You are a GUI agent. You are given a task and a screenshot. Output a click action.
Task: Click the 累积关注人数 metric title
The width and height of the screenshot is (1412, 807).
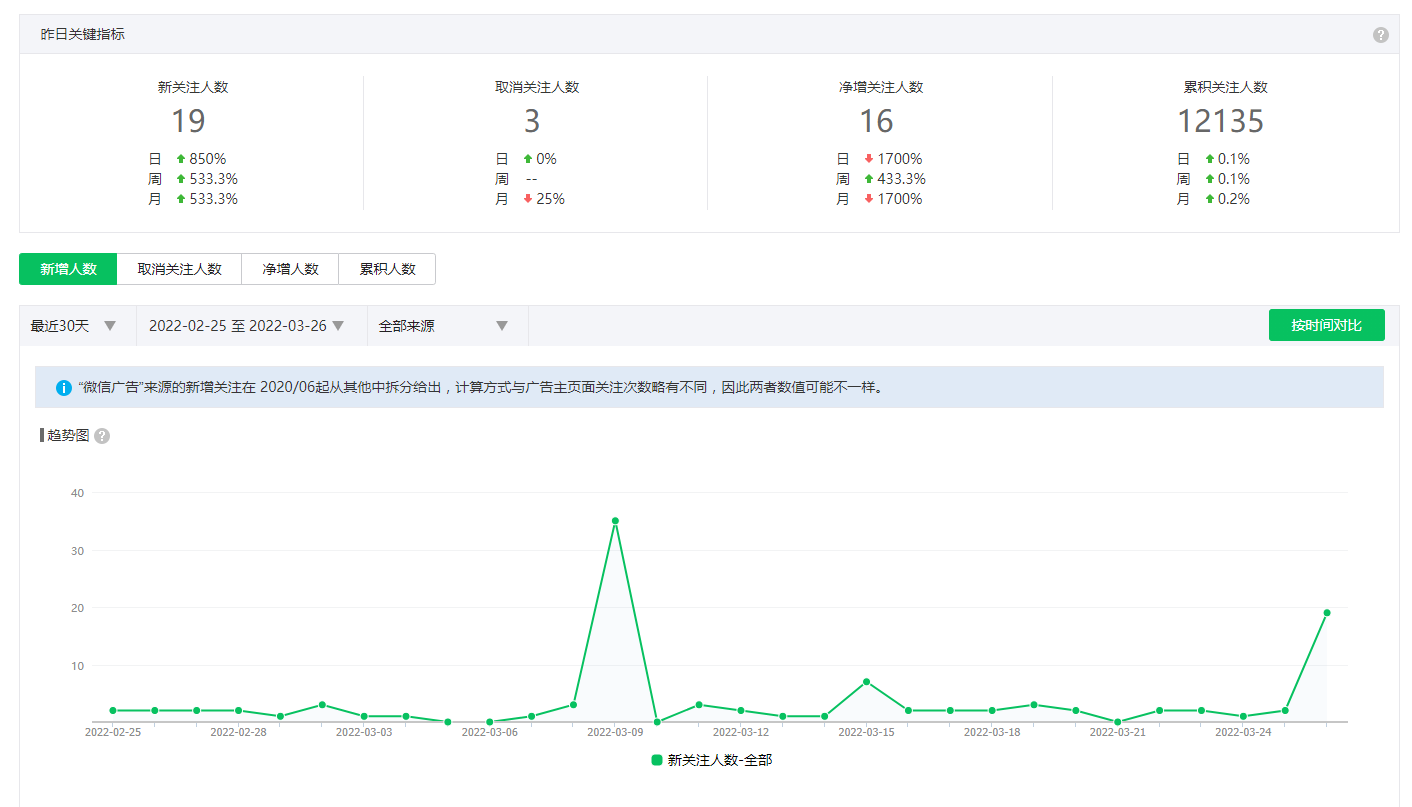(x=1225, y=87)
